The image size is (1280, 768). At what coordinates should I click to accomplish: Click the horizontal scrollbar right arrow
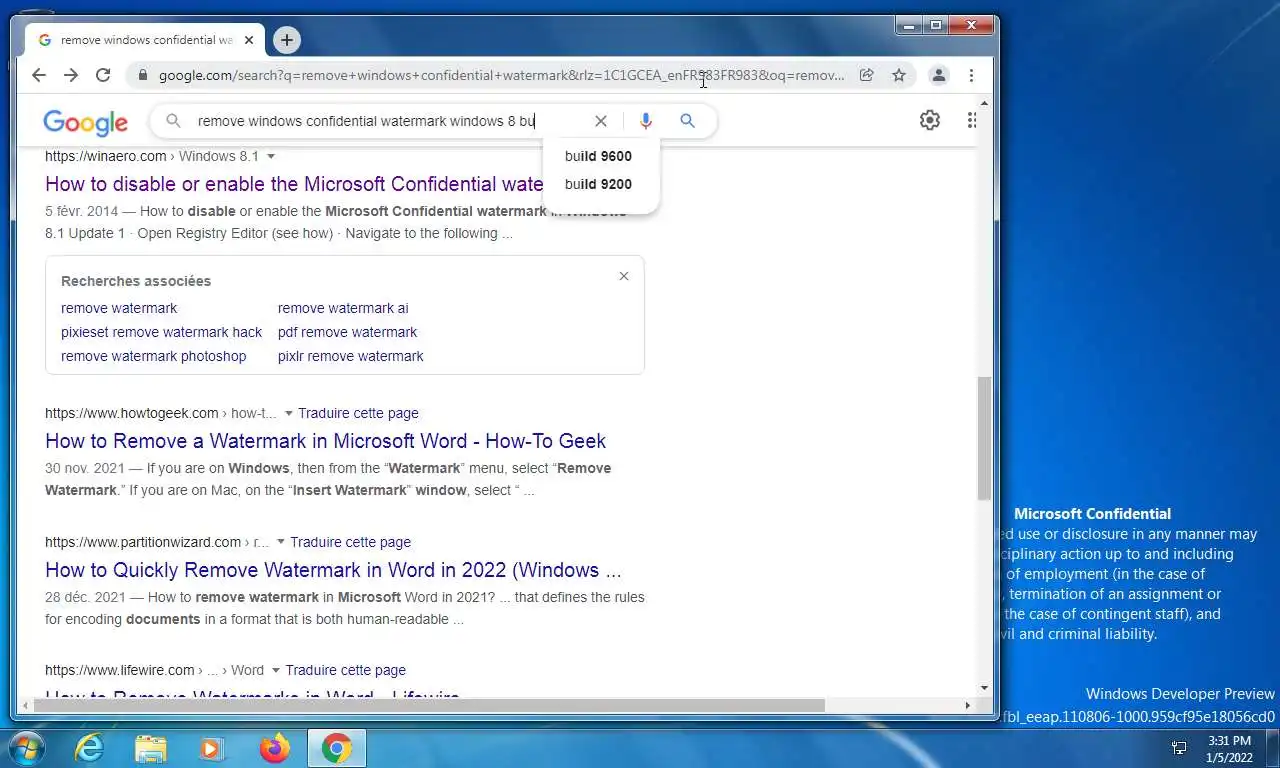point(967,705)
